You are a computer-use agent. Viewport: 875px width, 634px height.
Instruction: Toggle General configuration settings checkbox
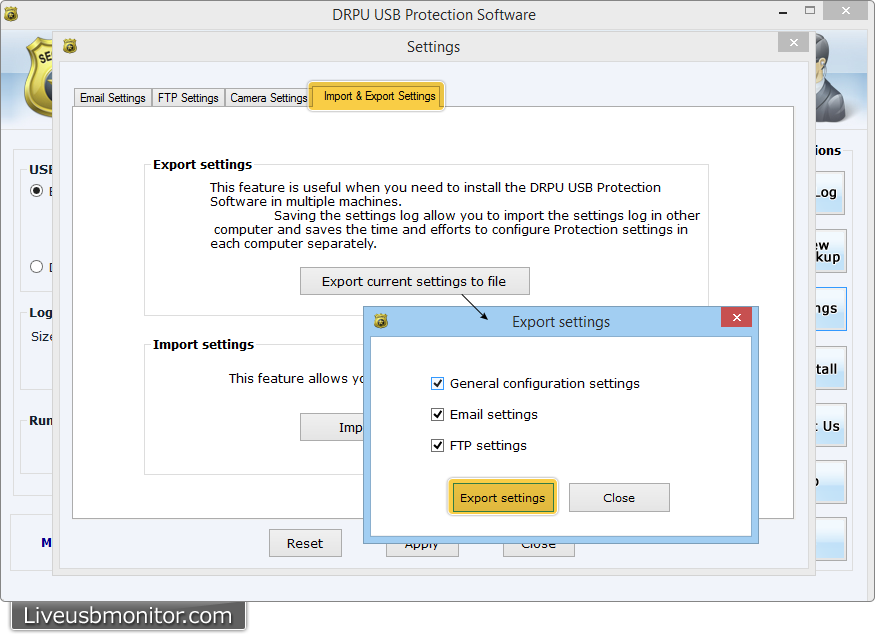coord(438,383)
